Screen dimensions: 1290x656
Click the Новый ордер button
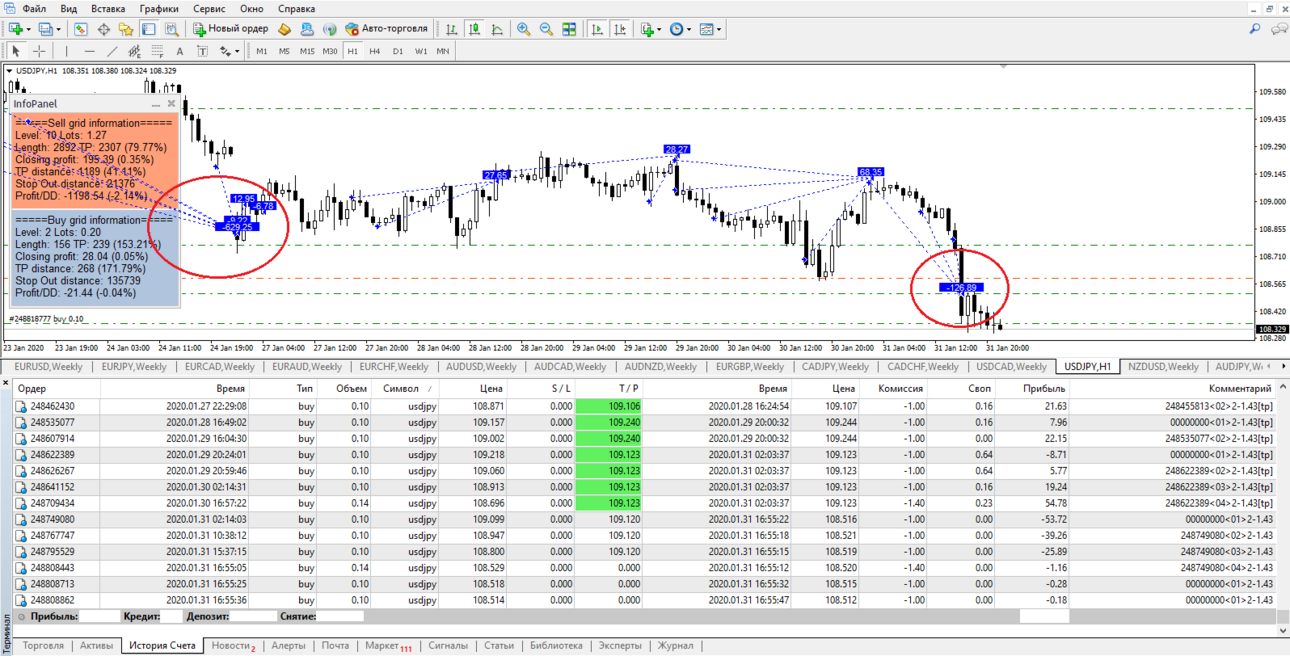point(231,29)
